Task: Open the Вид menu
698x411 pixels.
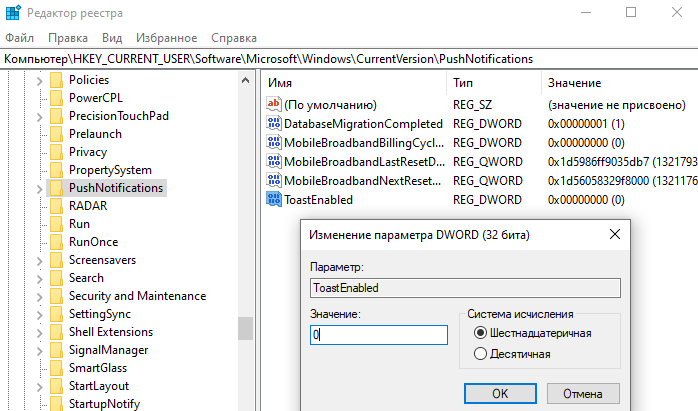Action: point(112,38)
